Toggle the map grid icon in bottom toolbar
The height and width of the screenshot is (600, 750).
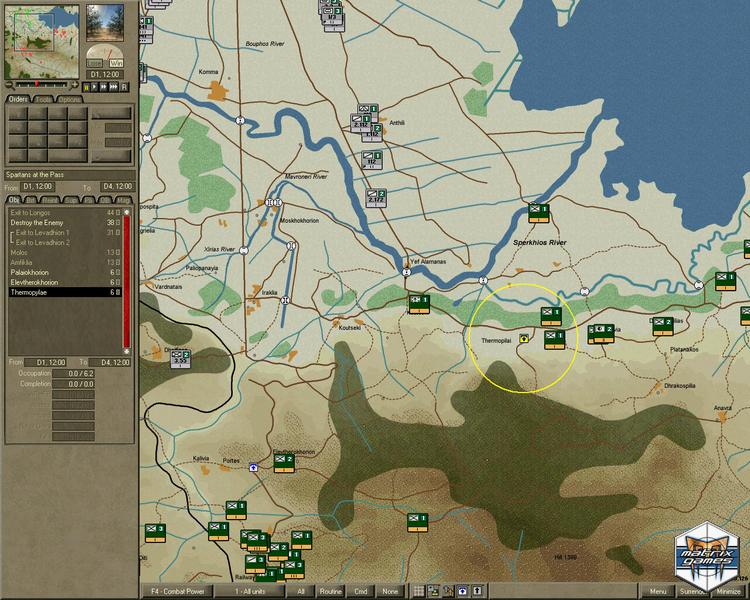419,591
